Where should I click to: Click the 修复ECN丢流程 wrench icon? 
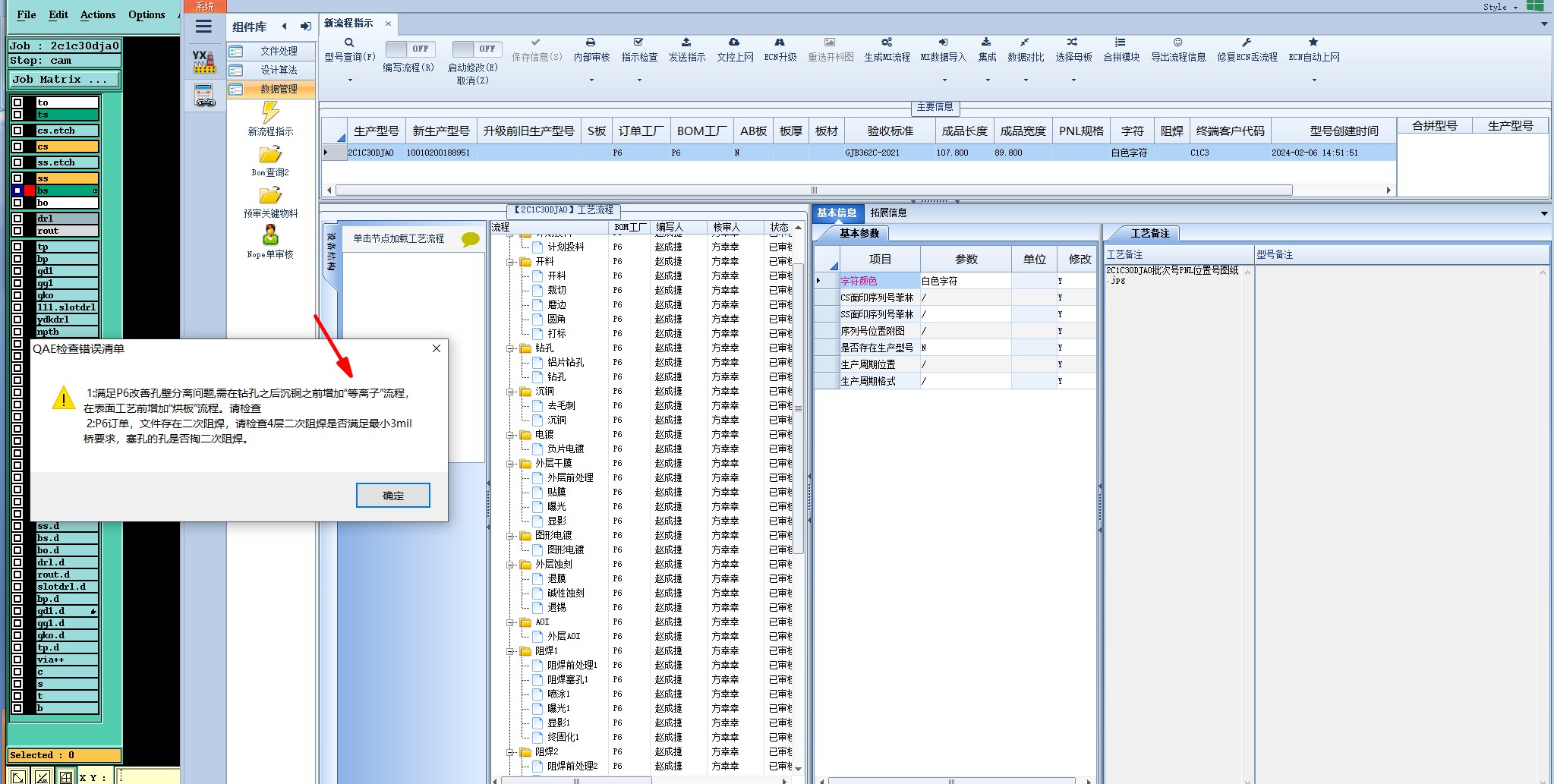click(1247, 43)
